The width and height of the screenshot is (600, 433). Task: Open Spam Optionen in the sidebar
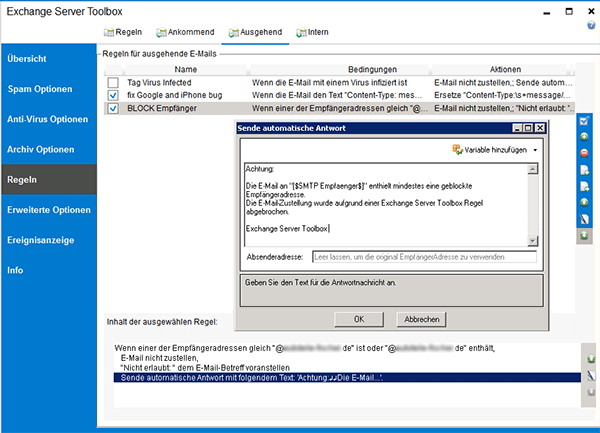(x=49, y=89)
